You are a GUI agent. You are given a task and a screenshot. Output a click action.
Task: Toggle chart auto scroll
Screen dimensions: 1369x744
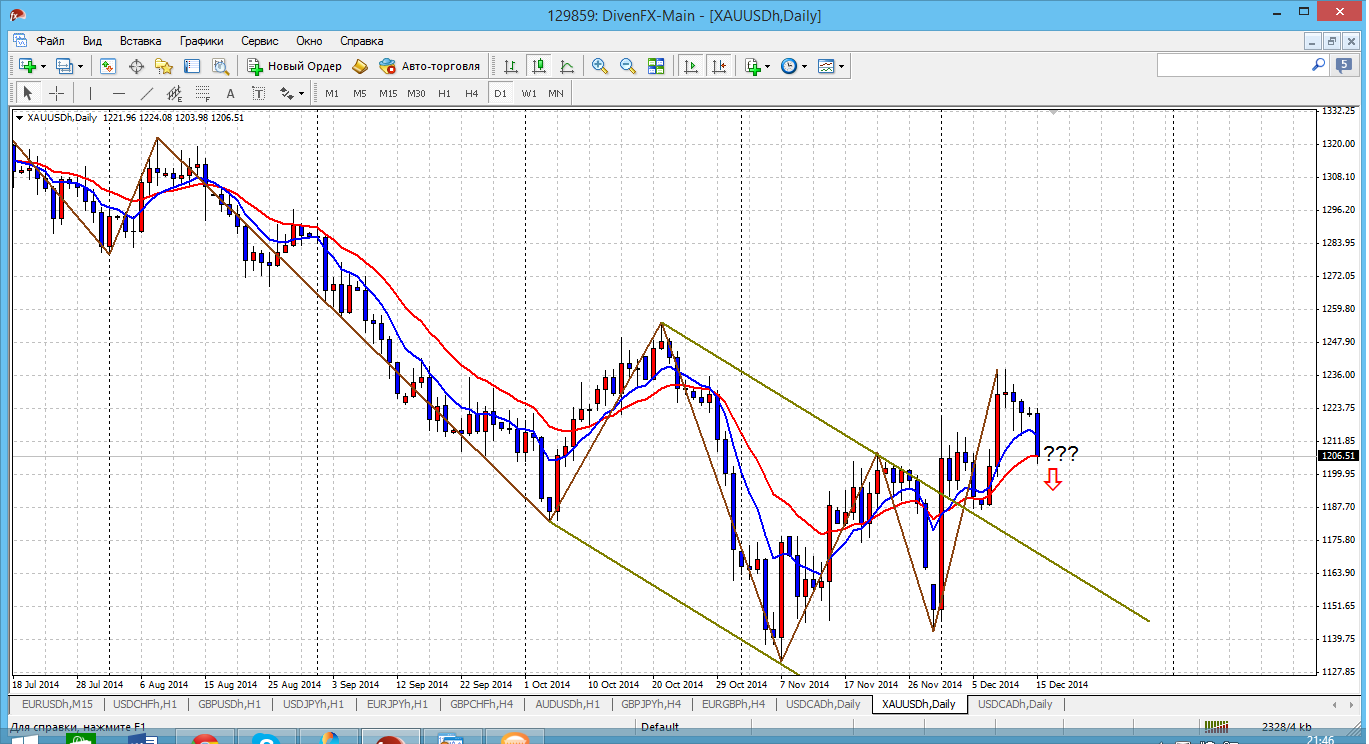coord(690,66)
